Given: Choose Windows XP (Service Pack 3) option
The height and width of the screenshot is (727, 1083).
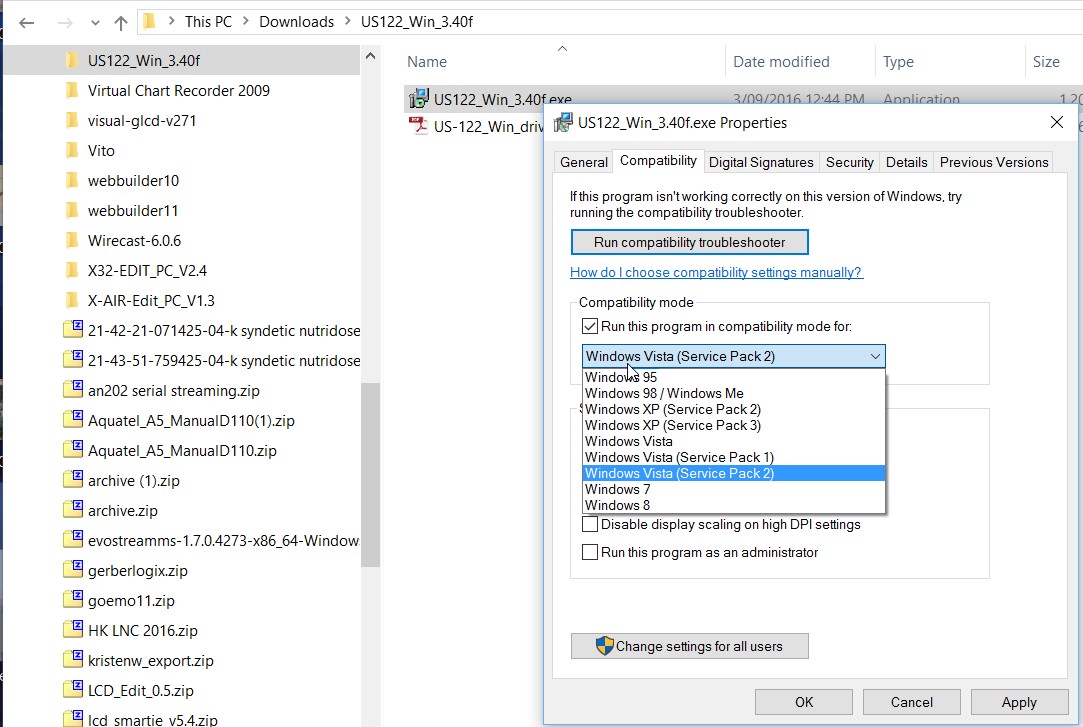Looking at the screenshot, I should coord(734,425).
